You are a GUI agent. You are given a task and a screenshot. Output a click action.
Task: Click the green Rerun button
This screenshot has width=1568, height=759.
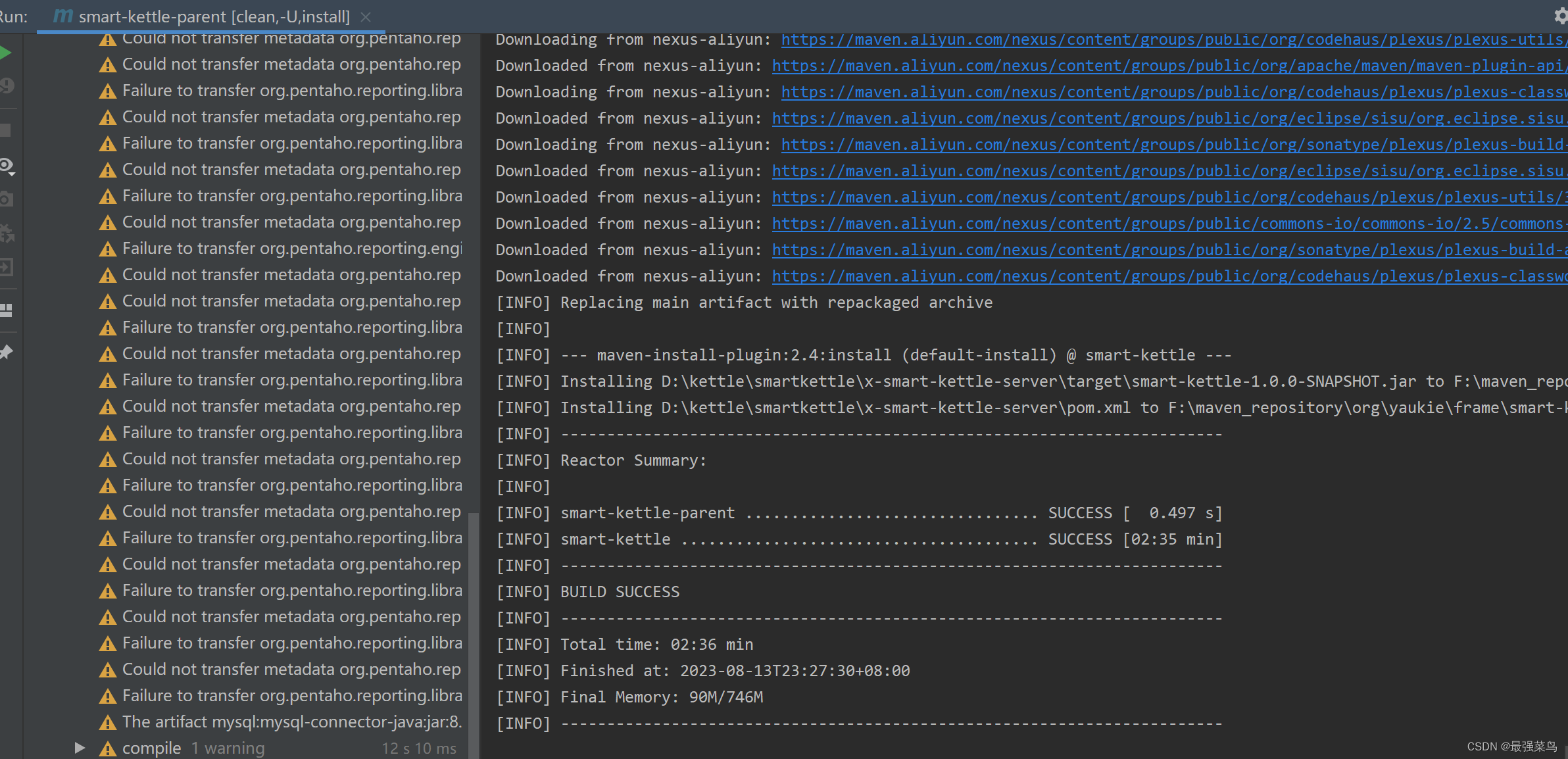point(5,53)
